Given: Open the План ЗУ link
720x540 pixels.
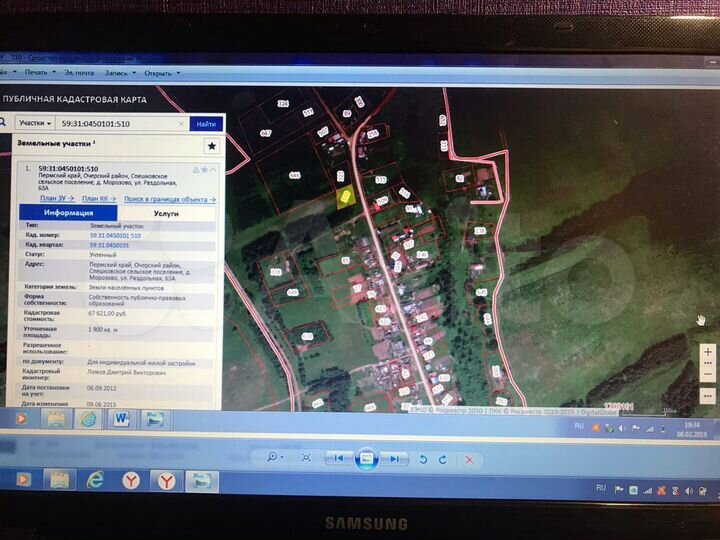Looking at the screenshot, I should click(x=56, y=199).
